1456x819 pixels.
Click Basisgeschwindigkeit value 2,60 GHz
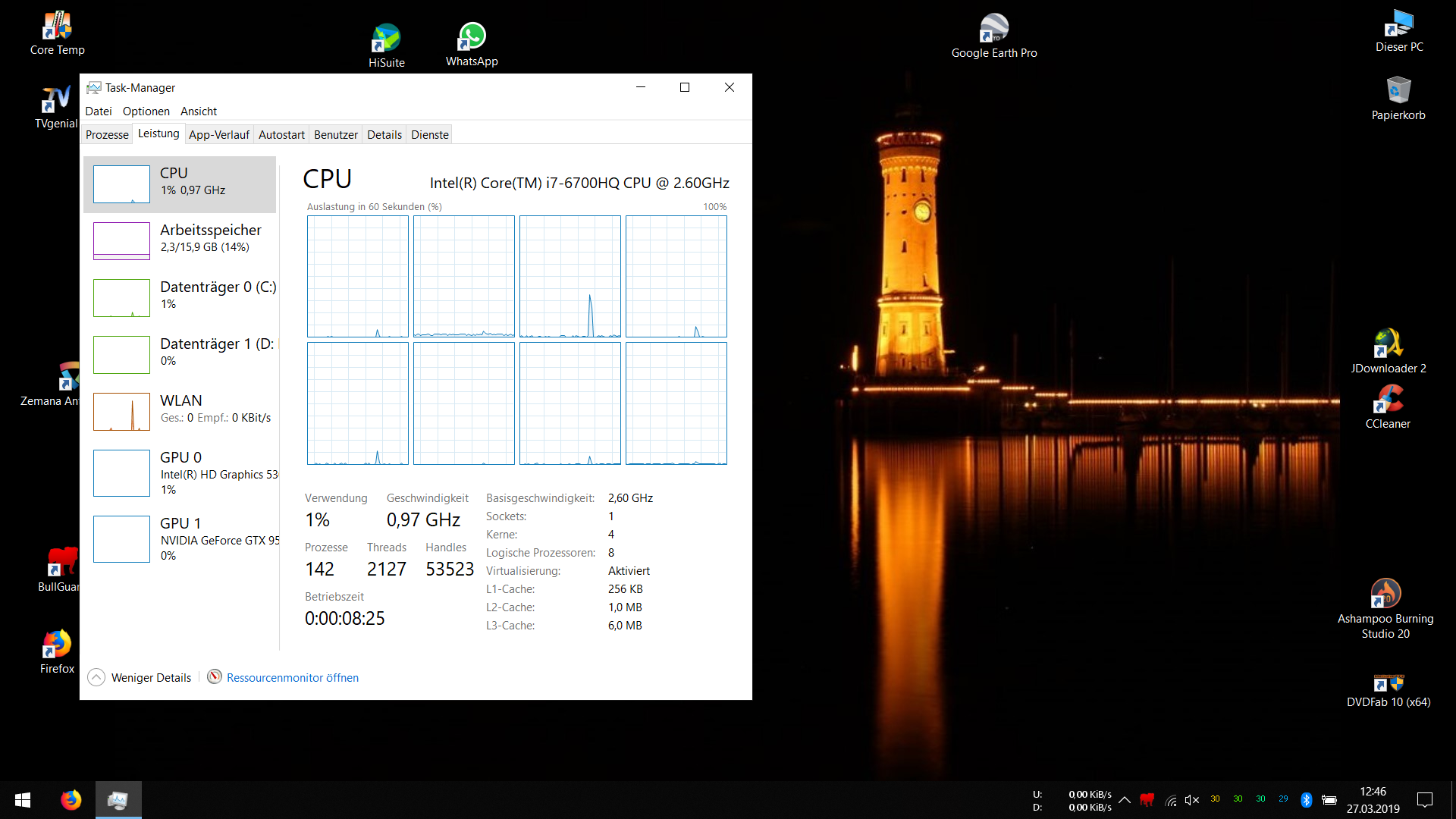tap(630, 498)
